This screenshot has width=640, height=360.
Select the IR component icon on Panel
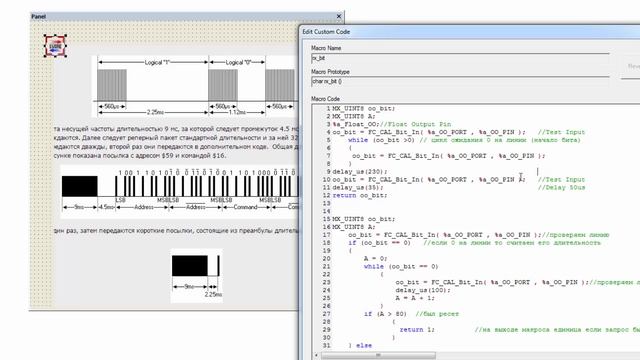click(55, 46)
